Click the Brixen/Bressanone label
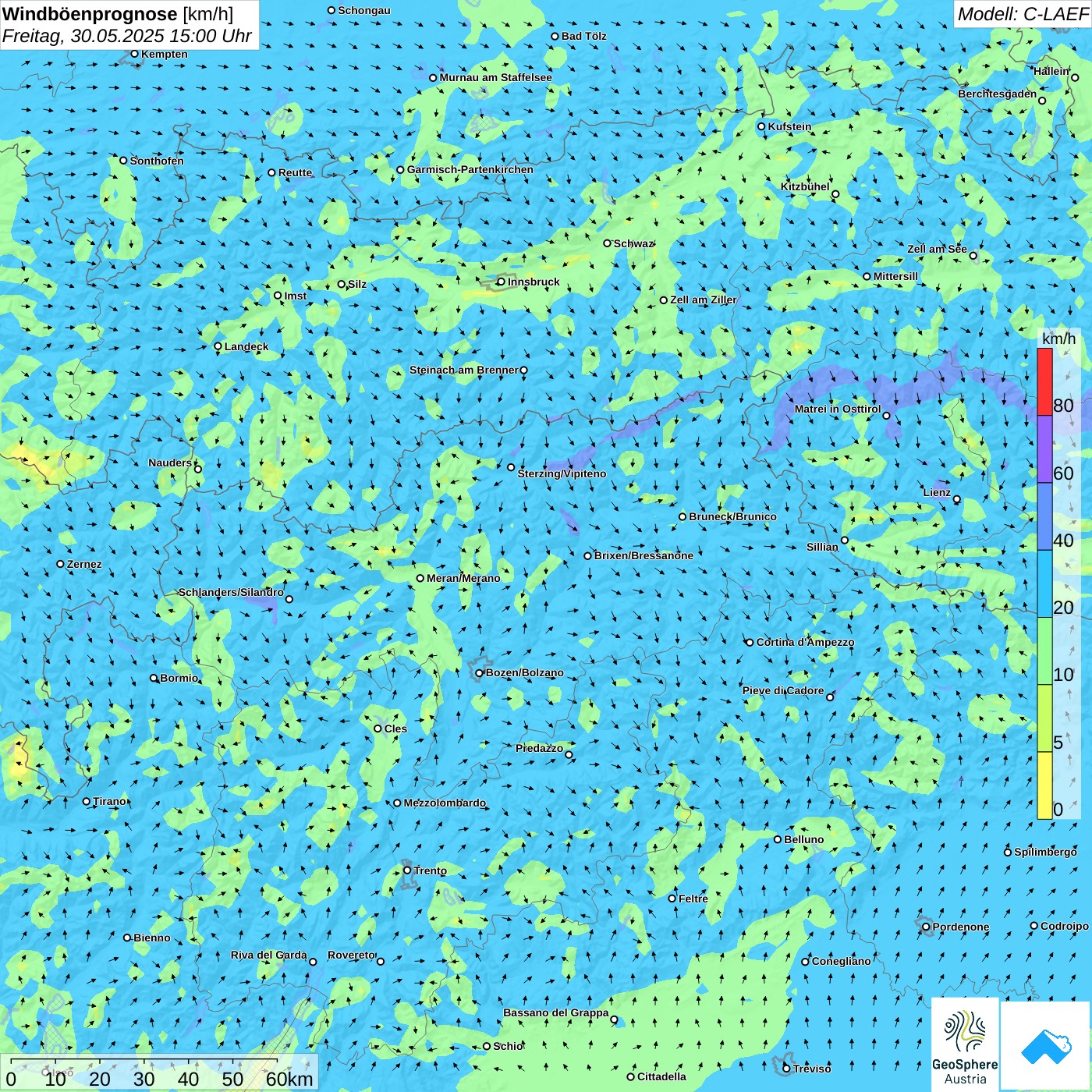Image resolution: width=1092 pixels, height=1092 pixels. pyautogui.click(x=643, y=555)
